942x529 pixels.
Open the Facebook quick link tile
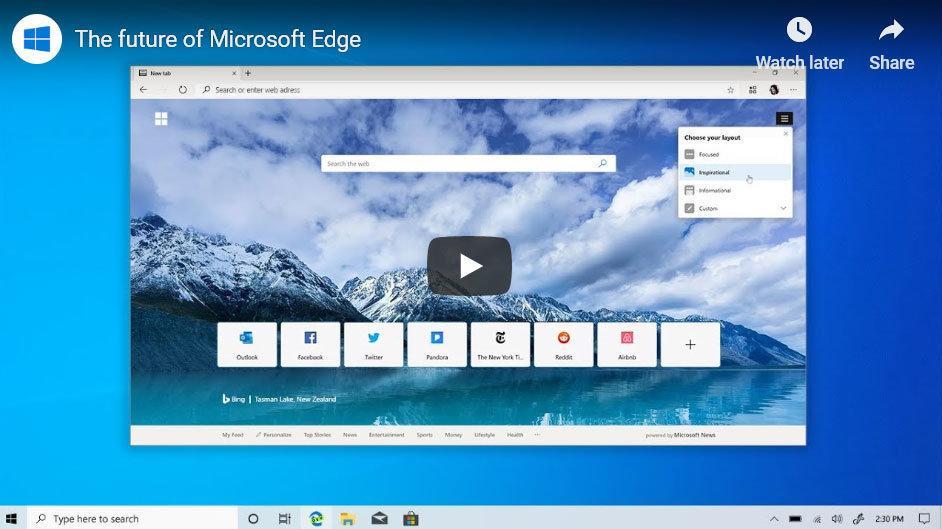[x=311, y=345]
